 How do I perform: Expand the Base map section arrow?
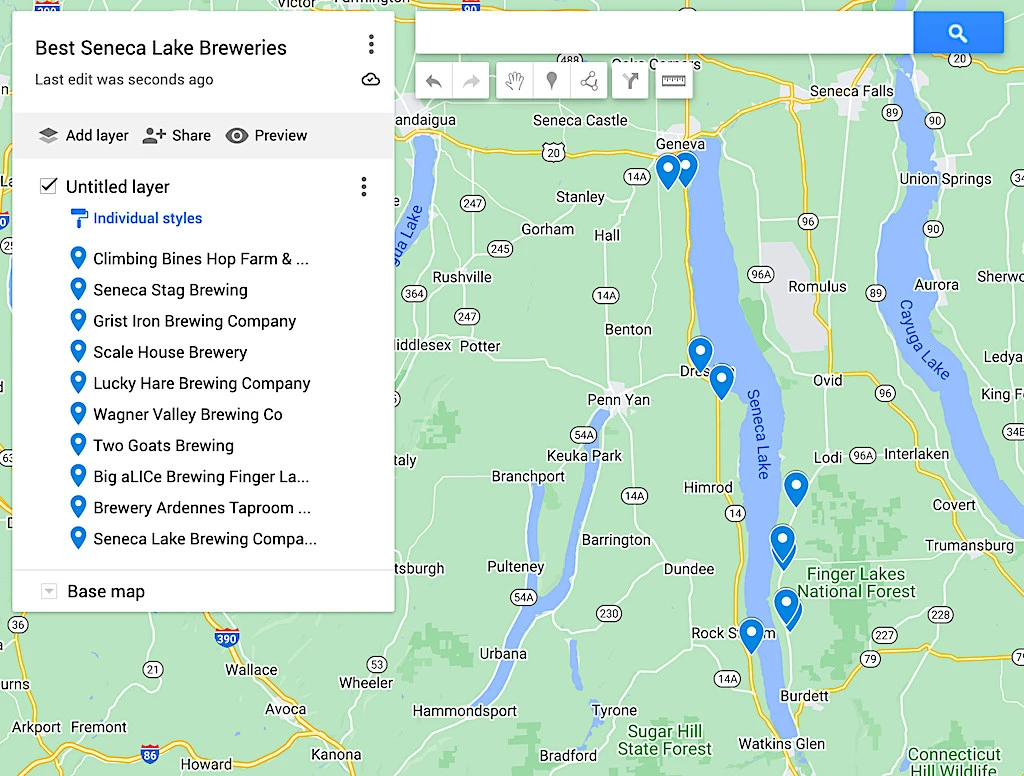[49, 592]
